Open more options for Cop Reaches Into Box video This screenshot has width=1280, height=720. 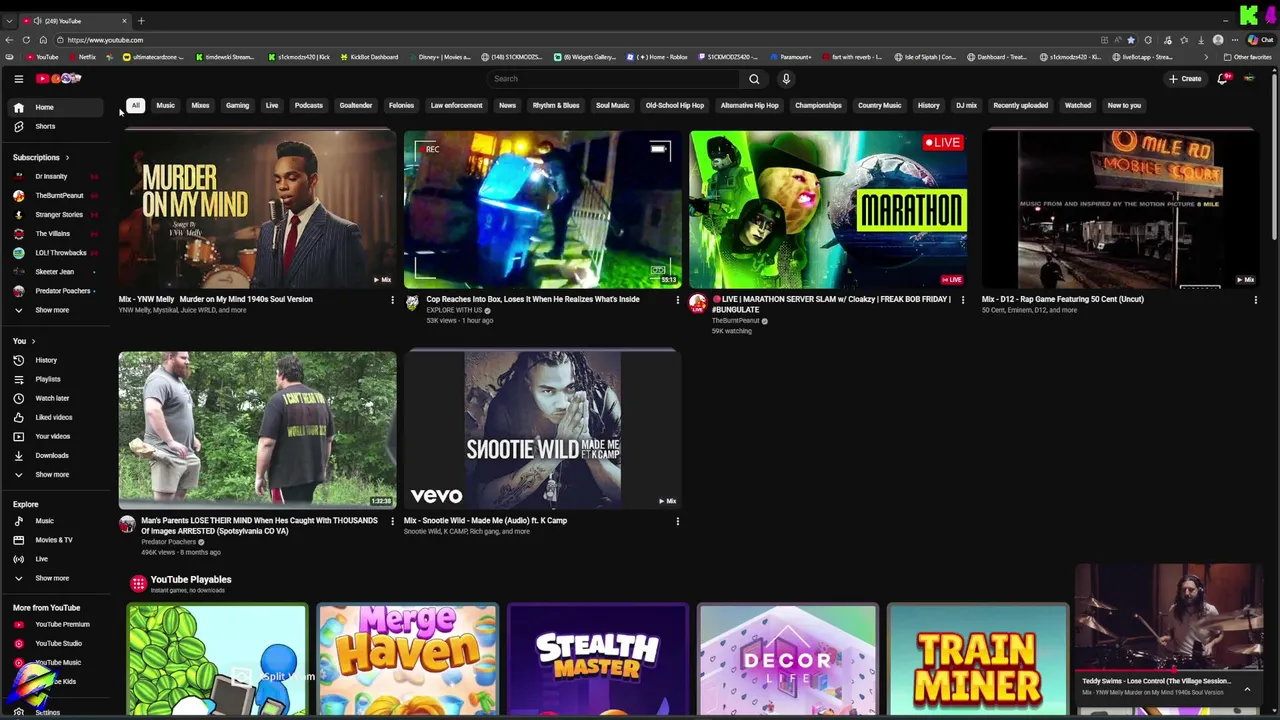tap(677, 300)
